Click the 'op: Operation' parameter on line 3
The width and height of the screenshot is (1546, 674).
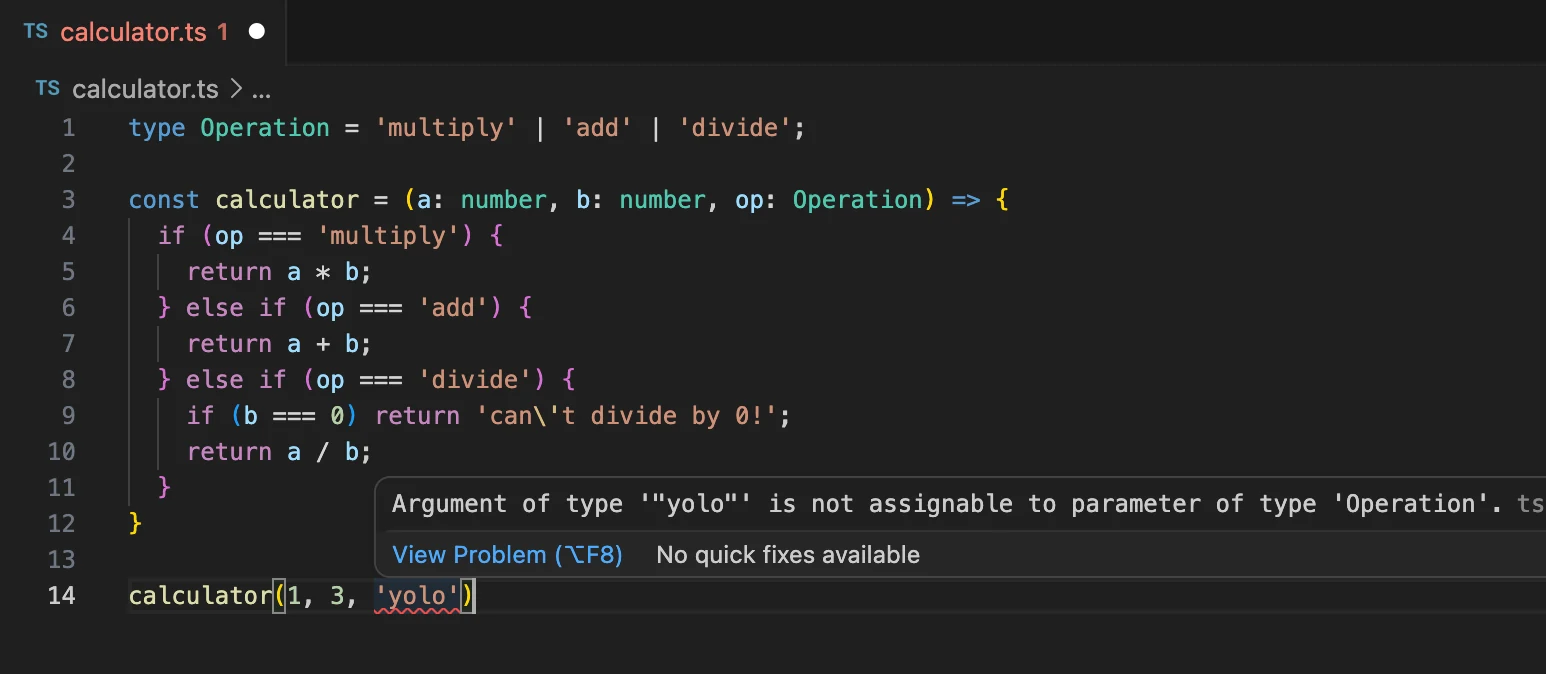click(x=828, y=200)
